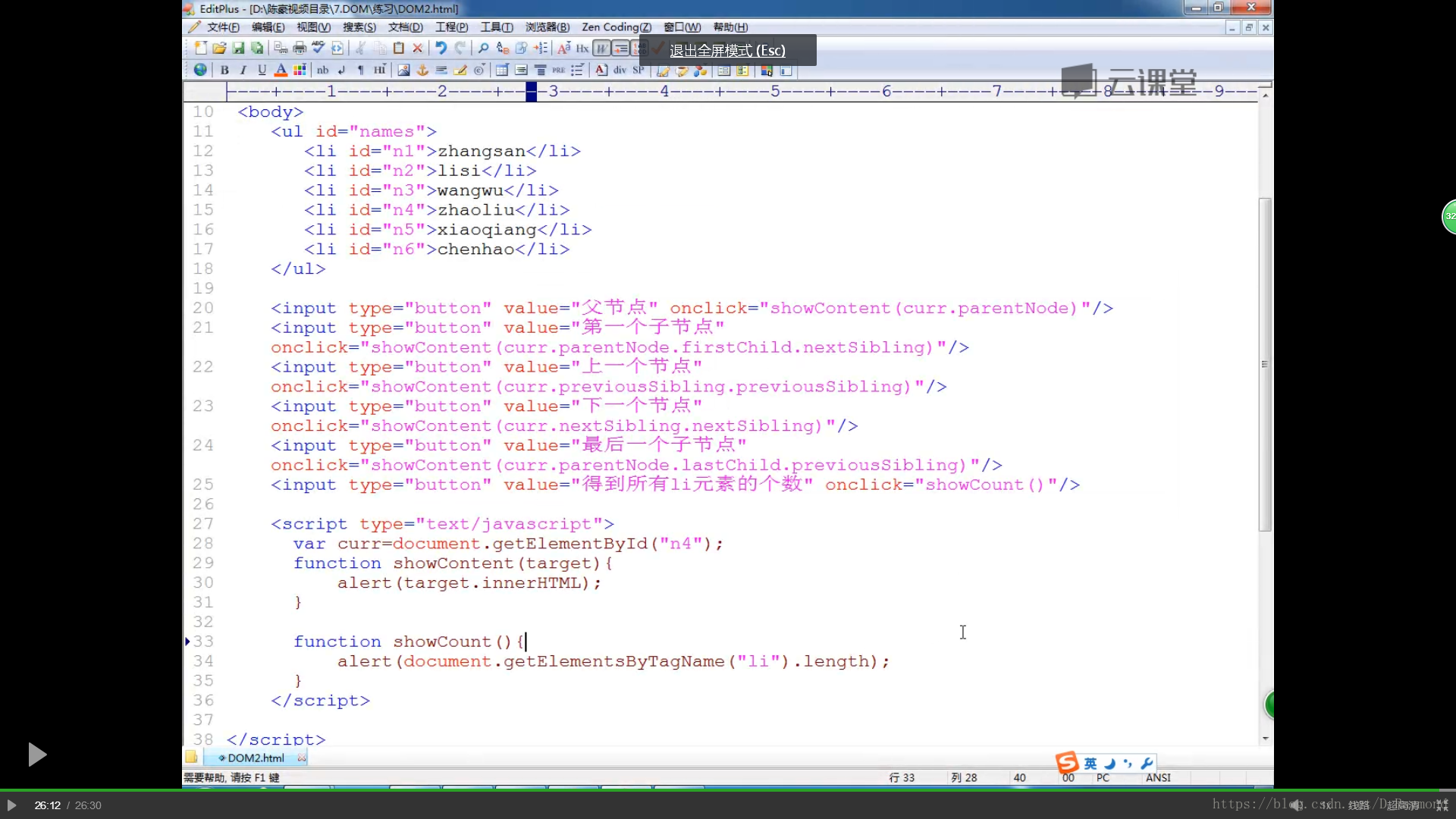Click the Undo arrow icon
The image size is (1456, 819).
(x=441, y=48)
